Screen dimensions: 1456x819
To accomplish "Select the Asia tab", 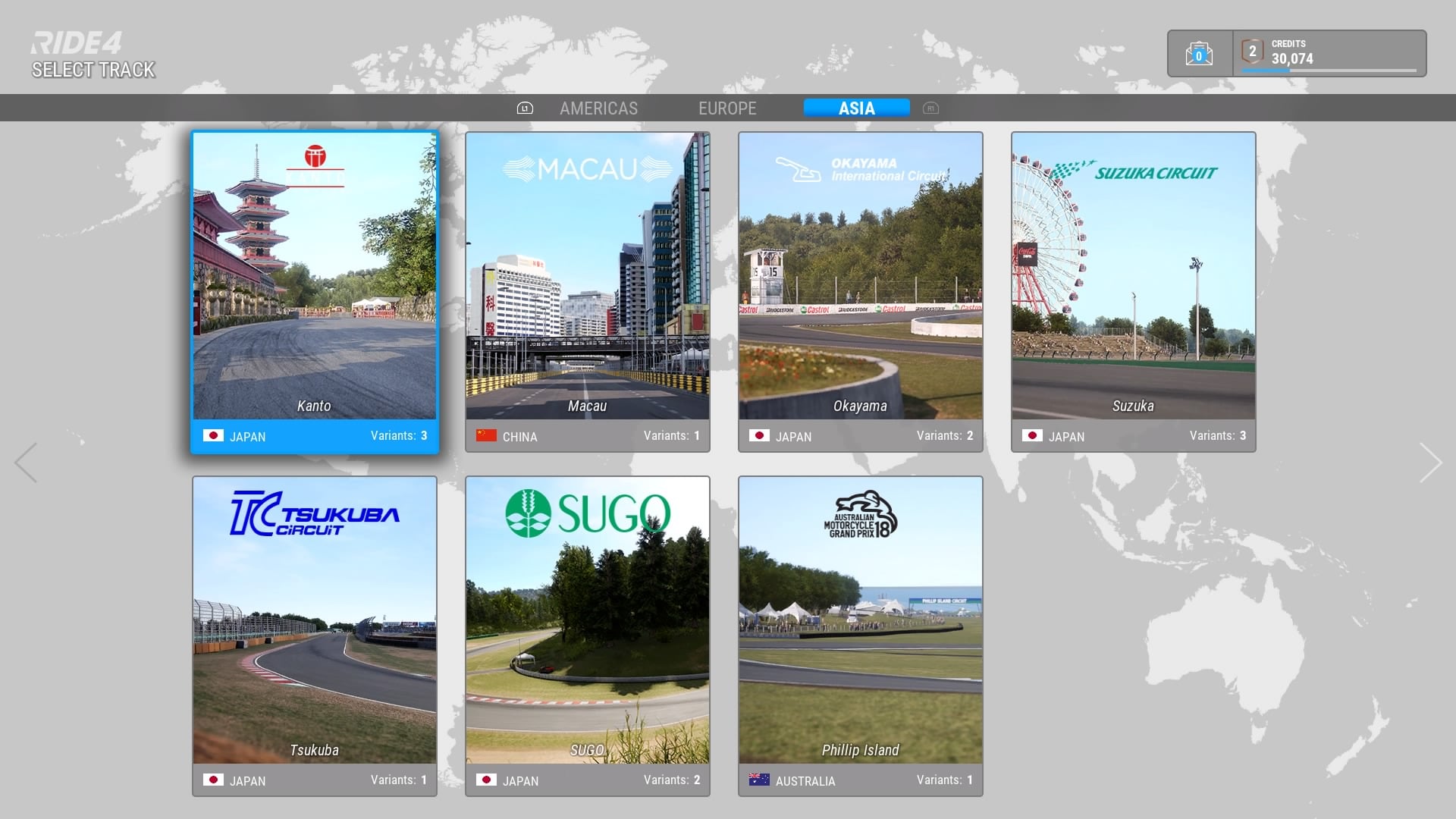I will [x=856, y=108].
